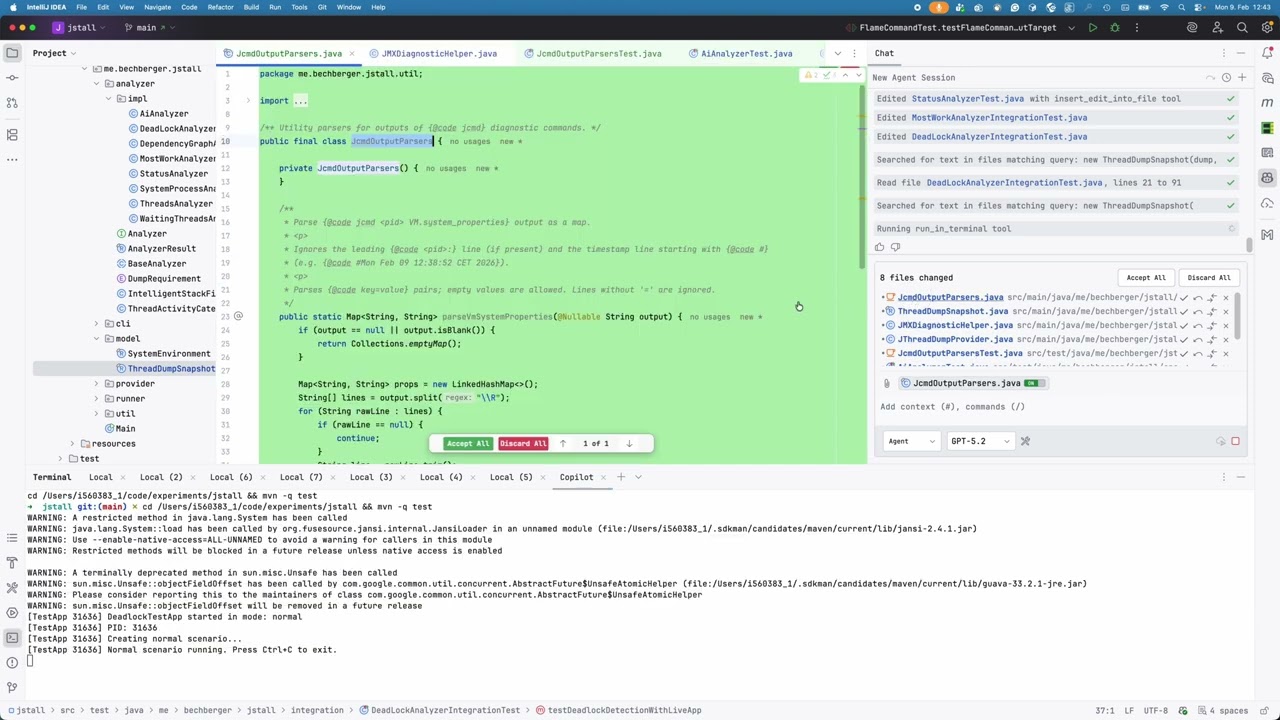Click the chat input field
The width and height of the screenshot is (1280, 720).
(x=1060, y=407)
